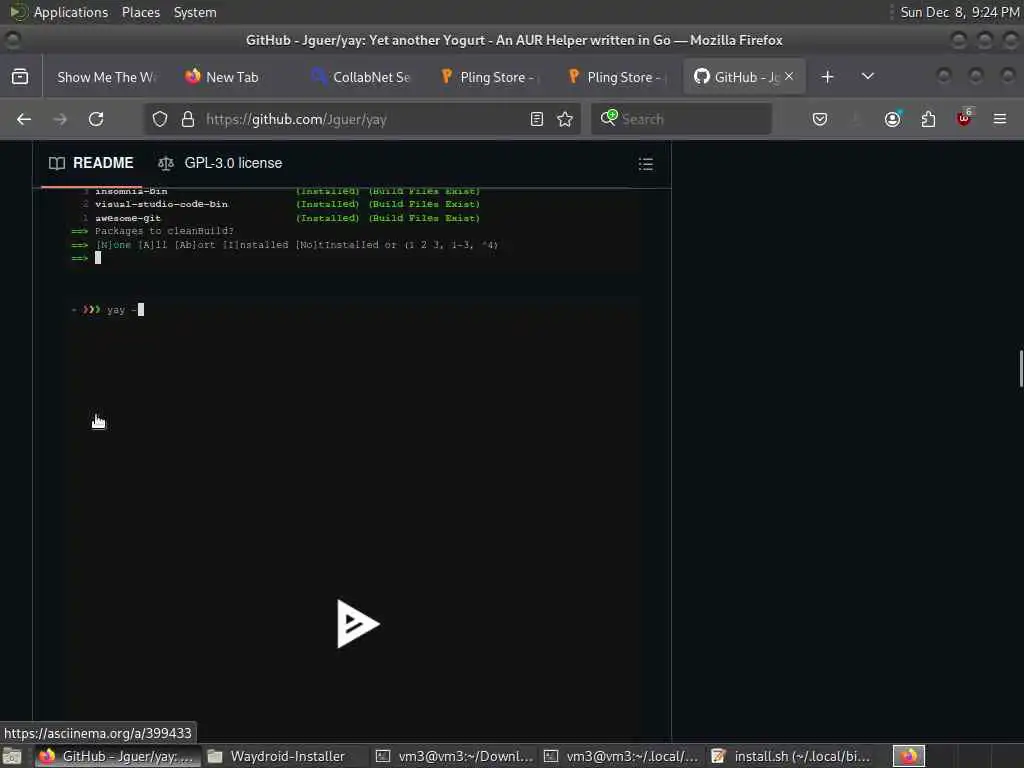Switch to GitHub Jguer/yay taskbar window

tap(116, 756)
